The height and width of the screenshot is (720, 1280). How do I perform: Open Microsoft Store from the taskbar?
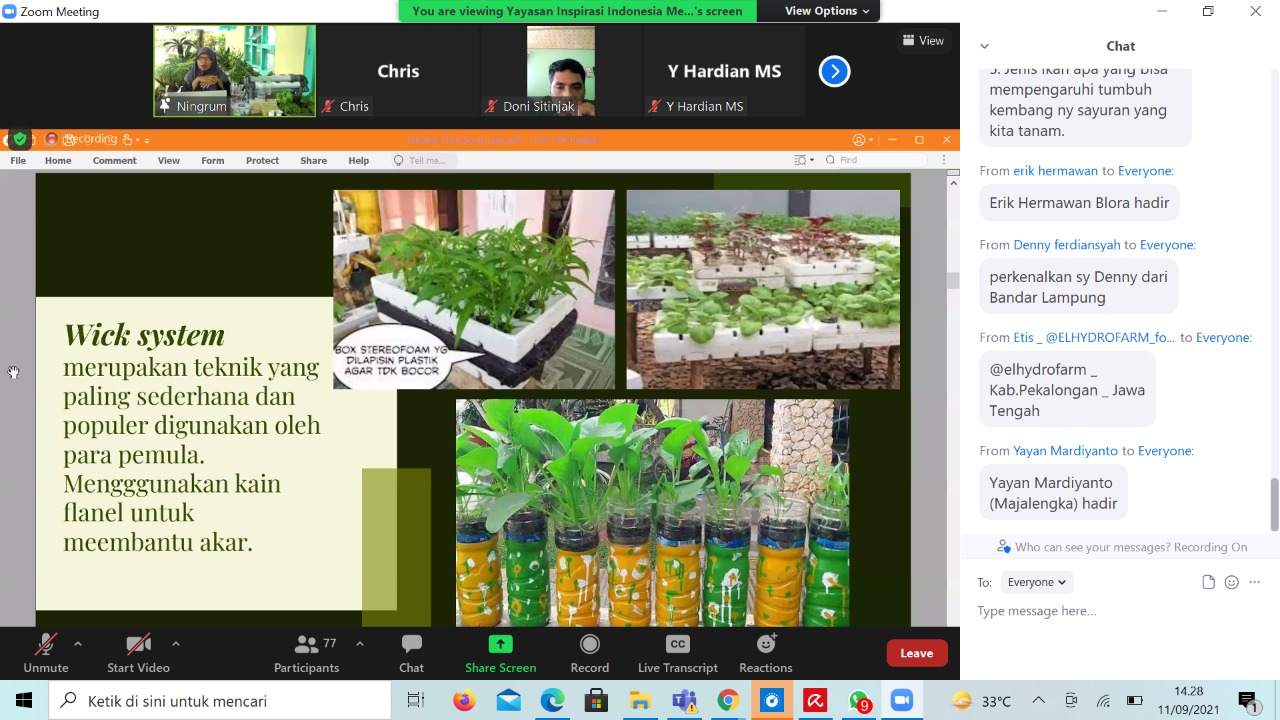coord(596,701)
